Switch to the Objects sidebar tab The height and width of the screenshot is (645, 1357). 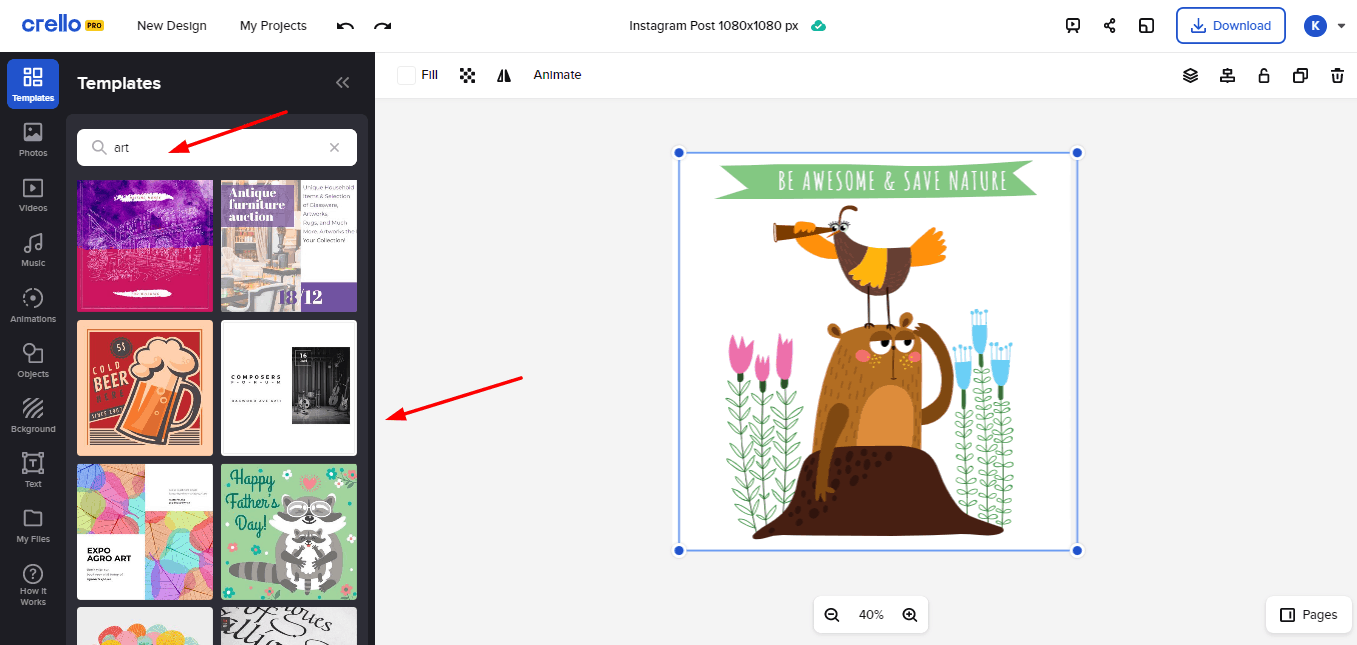point(33,360)
